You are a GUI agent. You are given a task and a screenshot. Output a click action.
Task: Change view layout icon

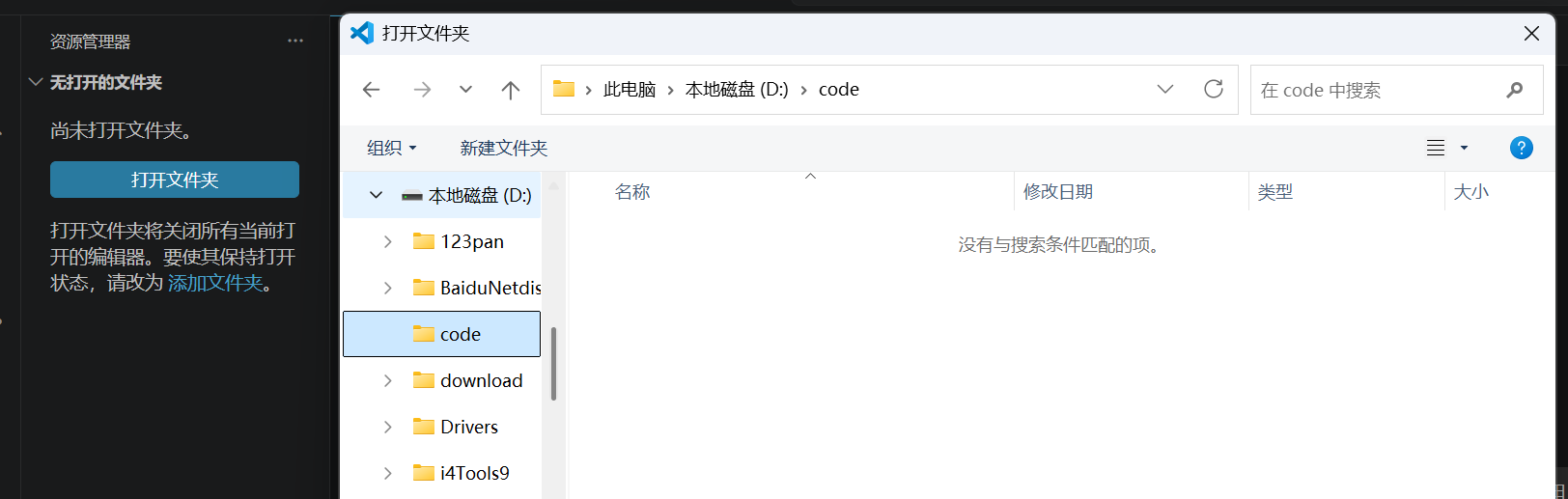pyautogui.click(x=1436, y=148)
